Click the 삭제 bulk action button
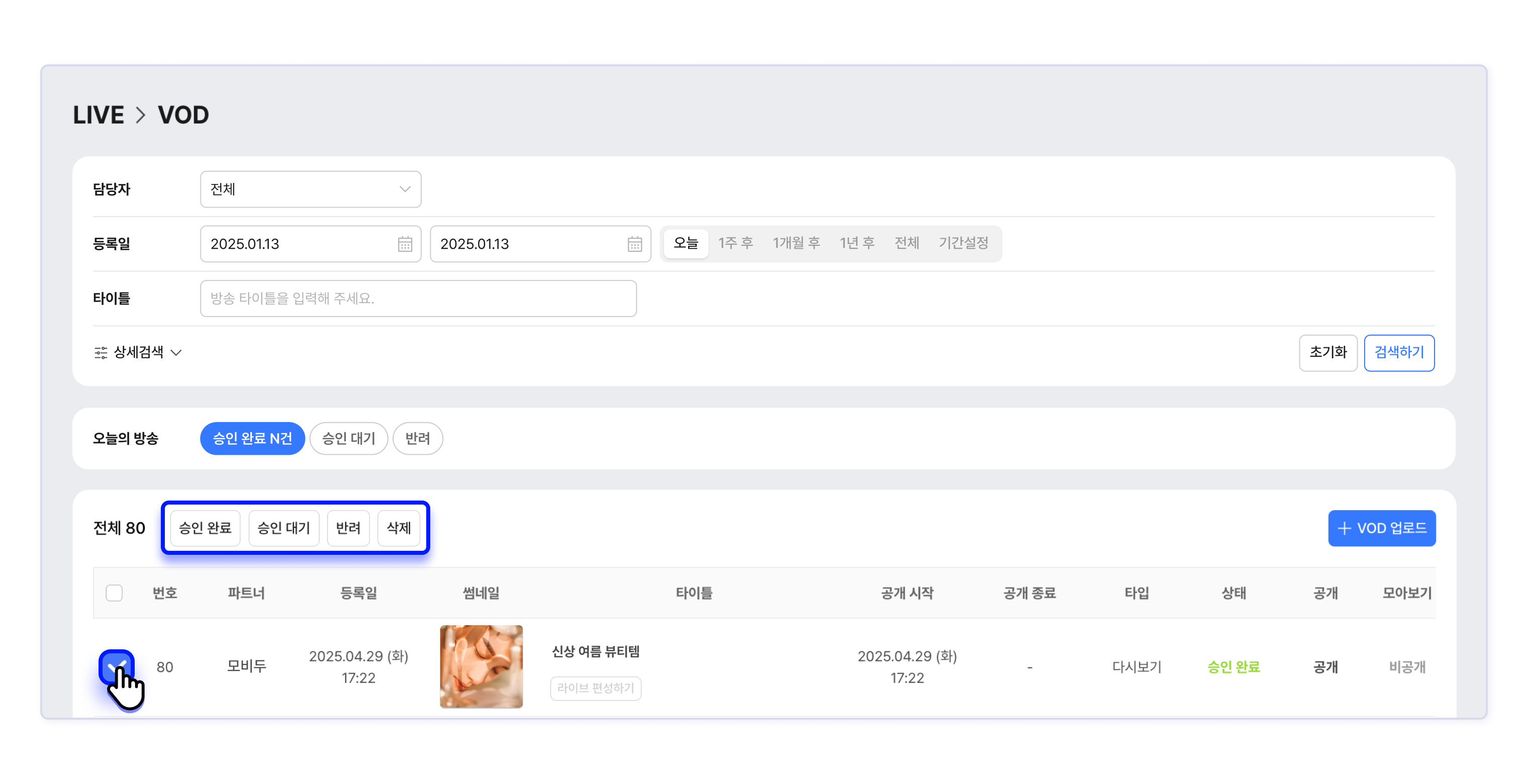Screen dimensions: 1528x784 pos(398,528)
